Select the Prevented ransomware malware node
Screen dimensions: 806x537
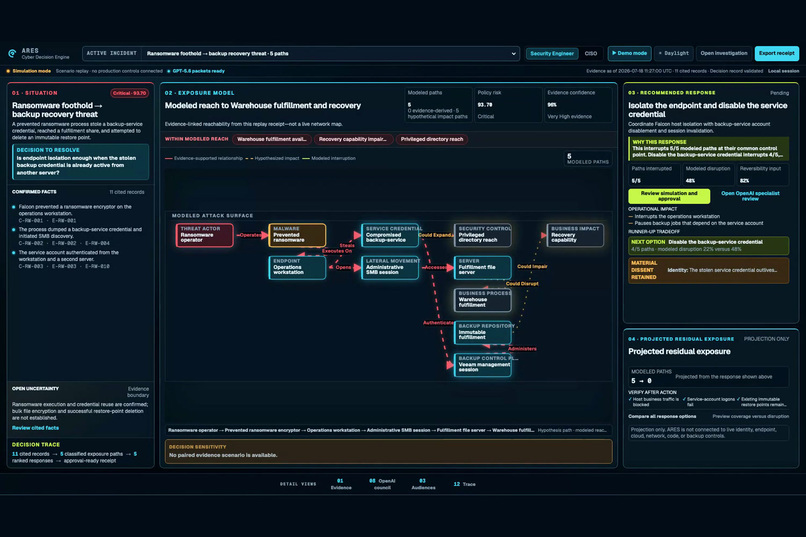point(297,235)
